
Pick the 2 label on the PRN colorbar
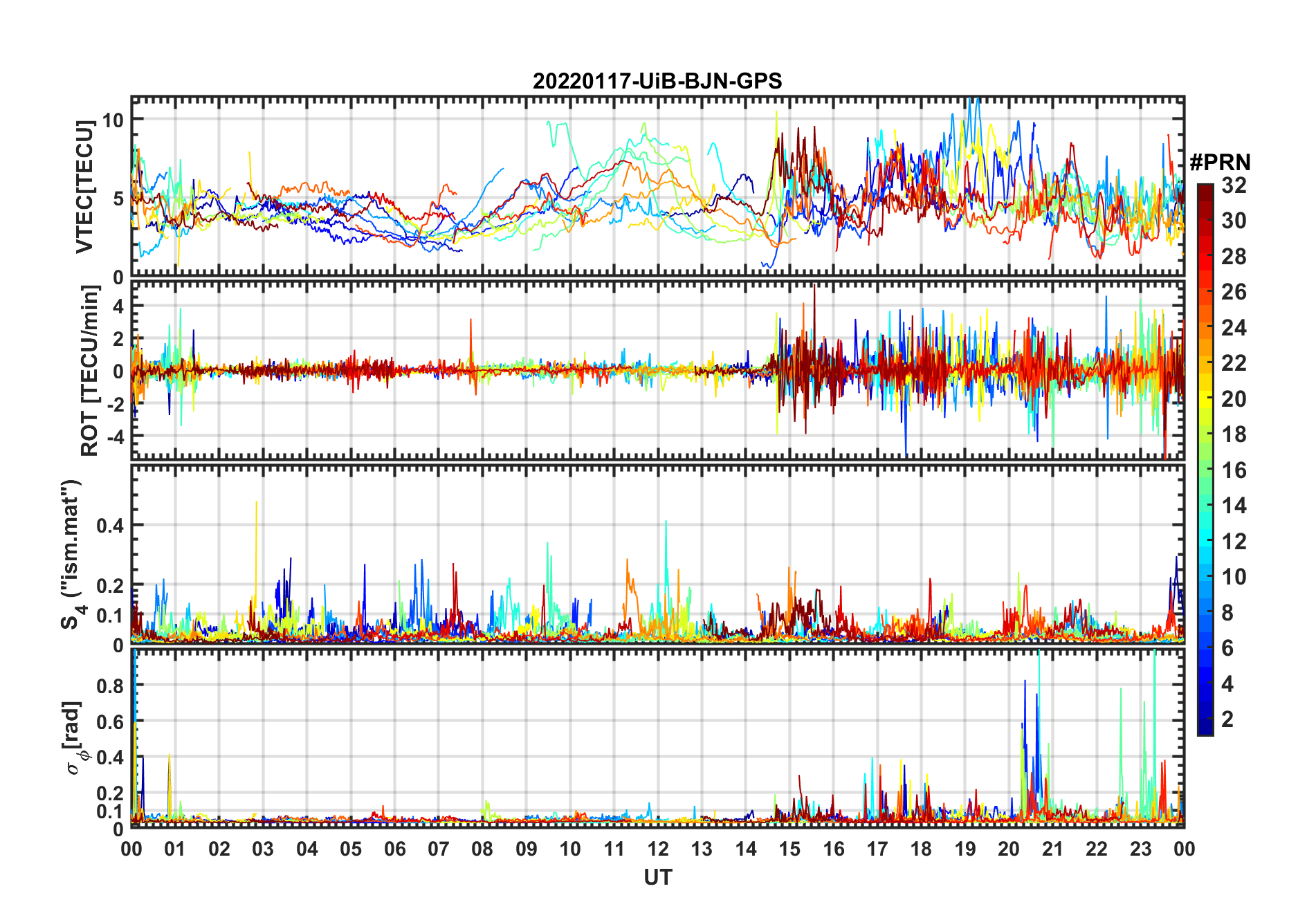click(x=1227, y=719)
